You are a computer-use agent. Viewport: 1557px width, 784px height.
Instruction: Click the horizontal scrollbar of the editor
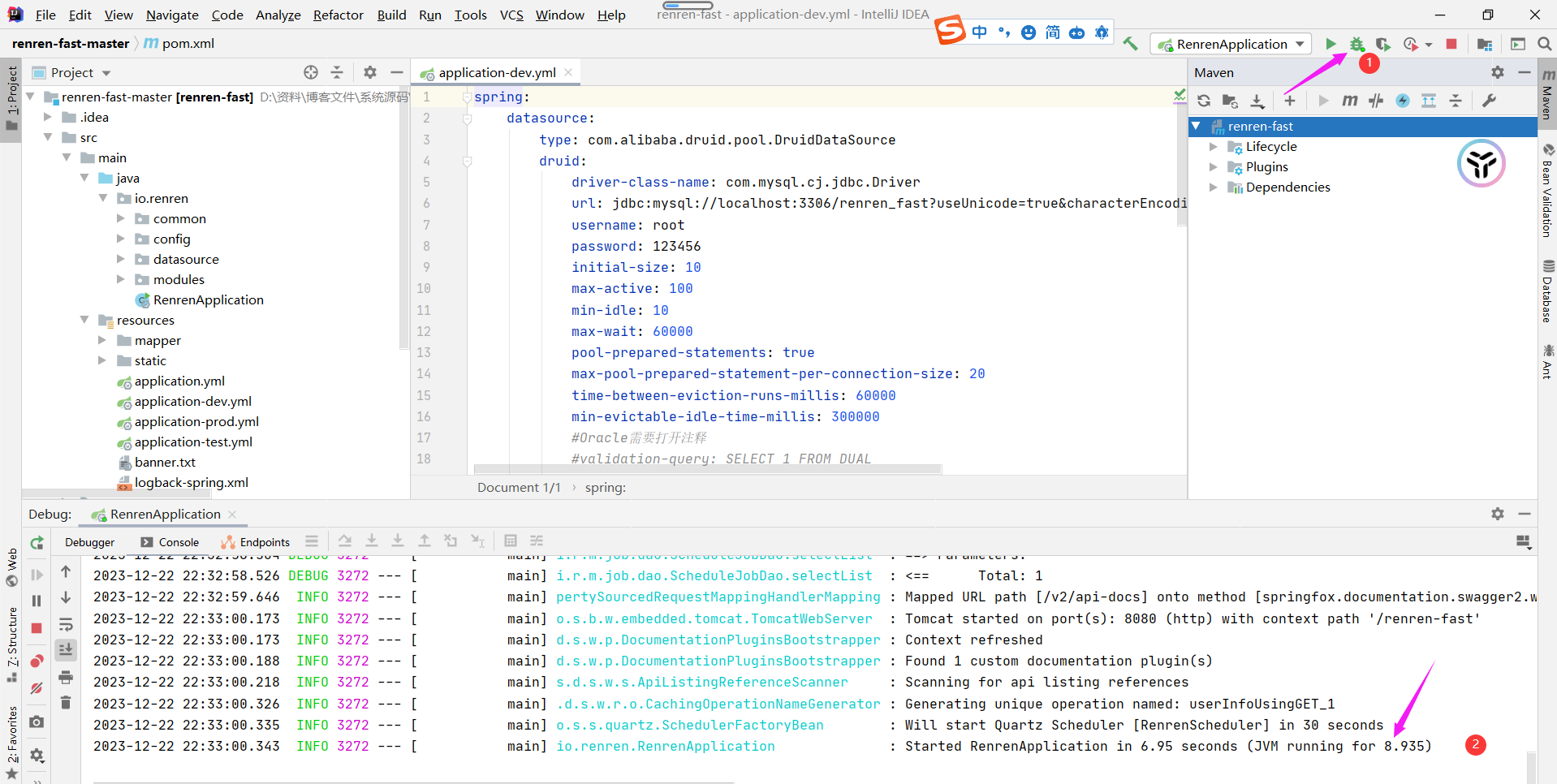(x=707, y=469)
